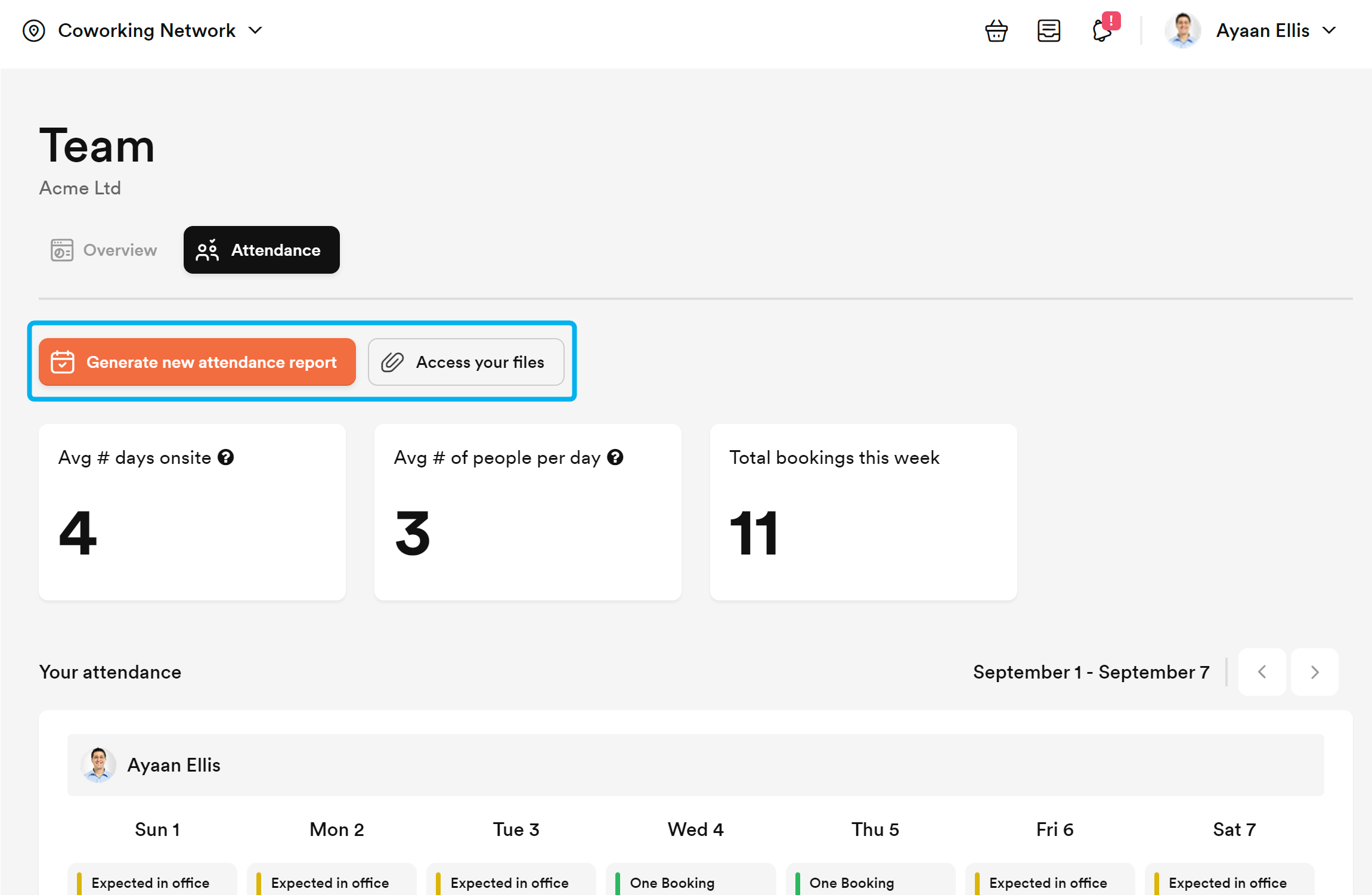Expand the Coworking Network location dropdown
Screen dimensions: 1372x895
255,30
